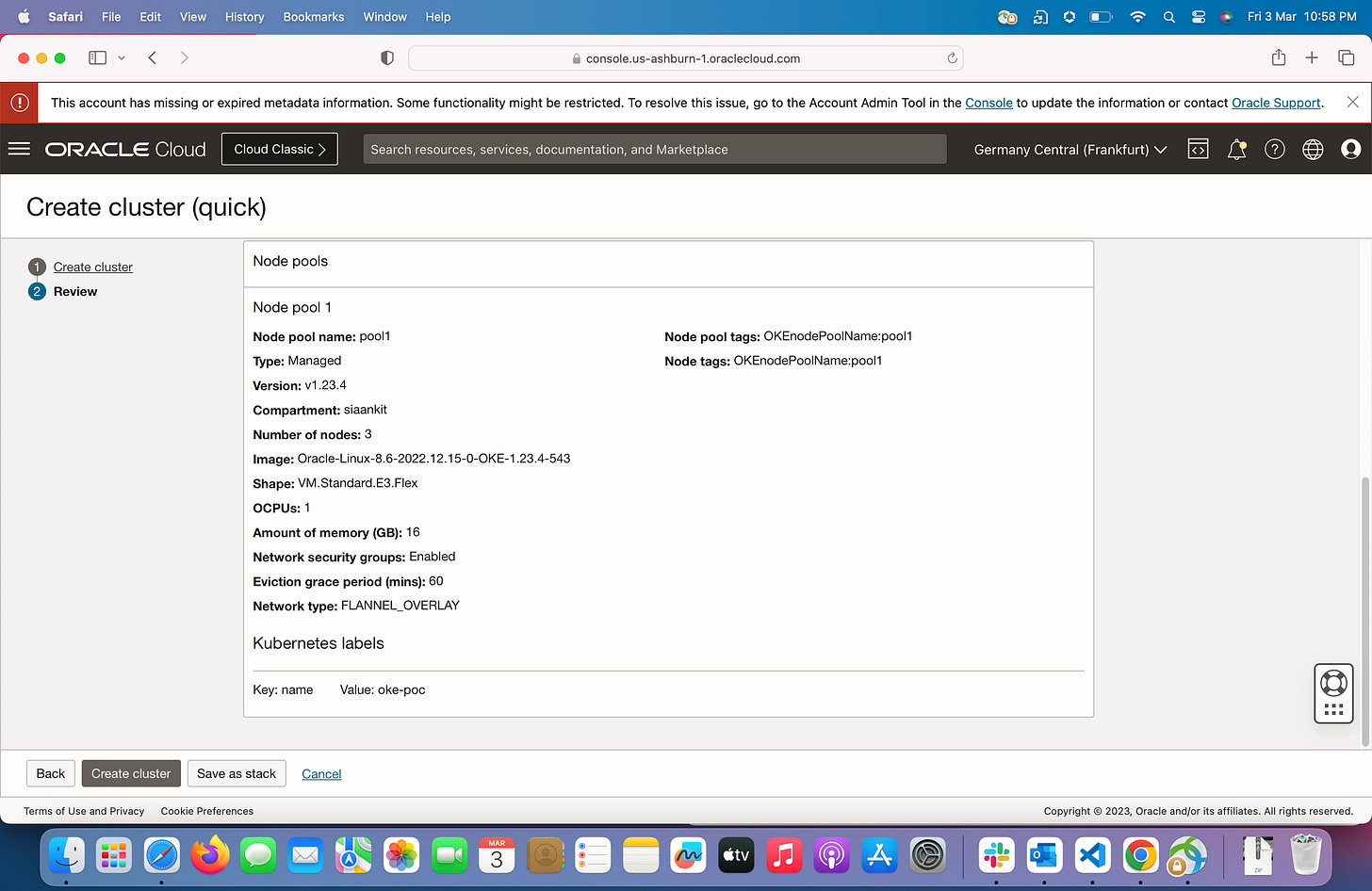Open Terms of Use and Privacy
1372x891 pixels.
(x=84, y=811)
